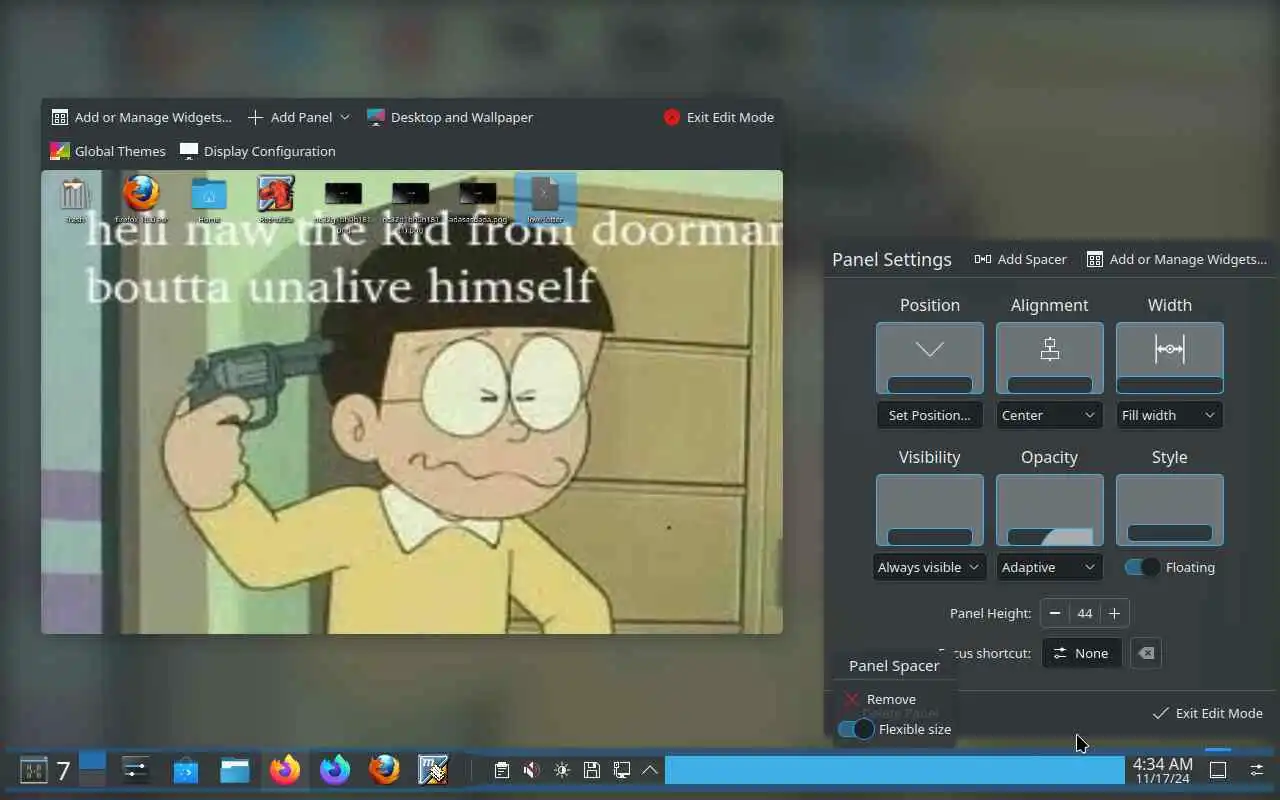Image resolution: width=1280 pixels, height=800 pixels.
Task: Select the flexible spacer in the panel
Action: [895, 770]
